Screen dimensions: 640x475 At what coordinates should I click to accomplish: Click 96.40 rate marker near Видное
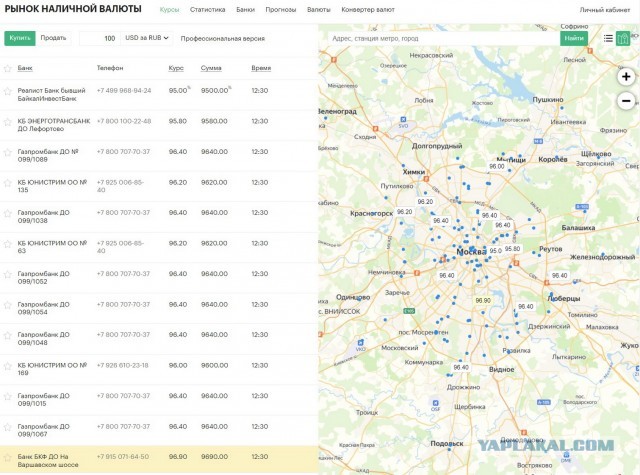click(461, 367)
